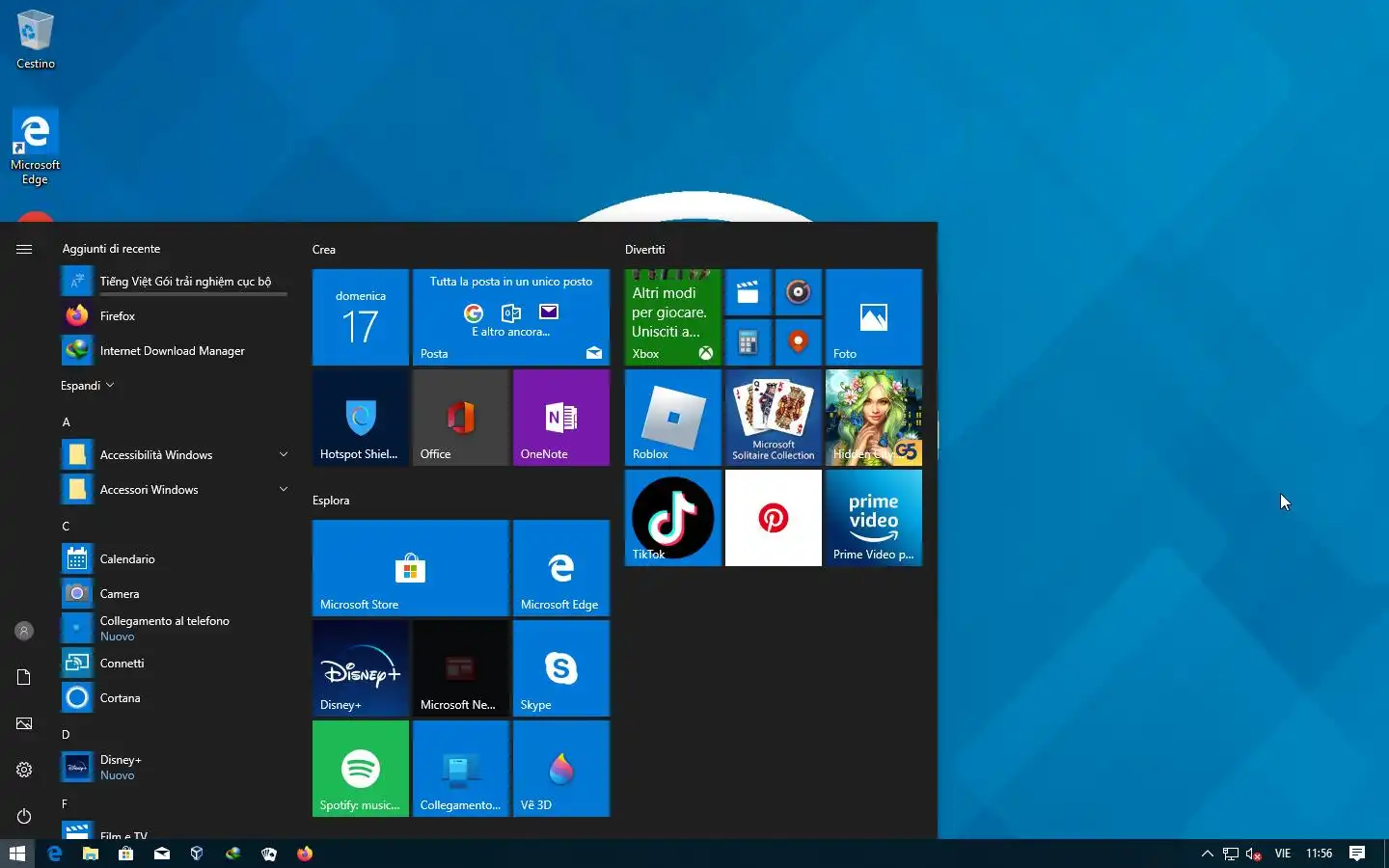Open the Pinterest tile
The width and height of the screenshot is (1389, 868).
[x=774, y=518]
